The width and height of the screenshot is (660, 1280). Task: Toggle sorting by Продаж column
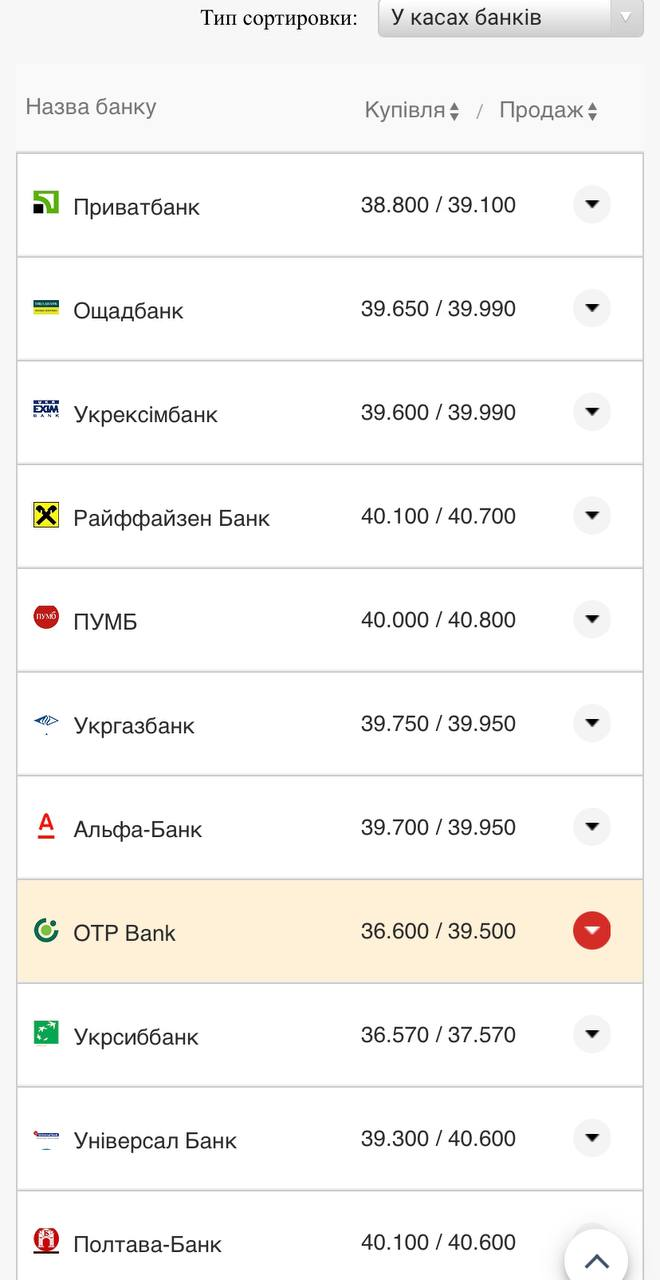coord(548,111)
